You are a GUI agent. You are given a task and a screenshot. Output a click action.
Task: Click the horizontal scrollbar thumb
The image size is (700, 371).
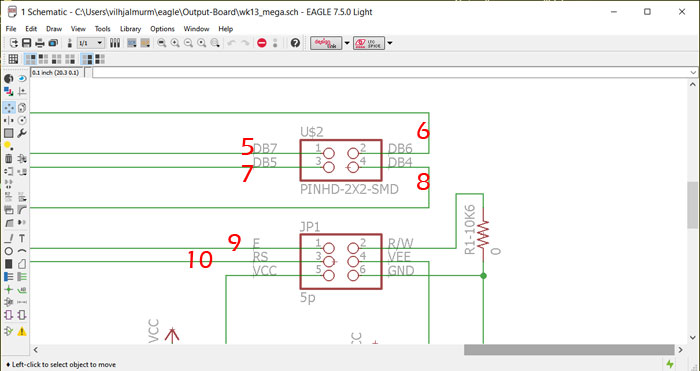[x=569, y=350]
